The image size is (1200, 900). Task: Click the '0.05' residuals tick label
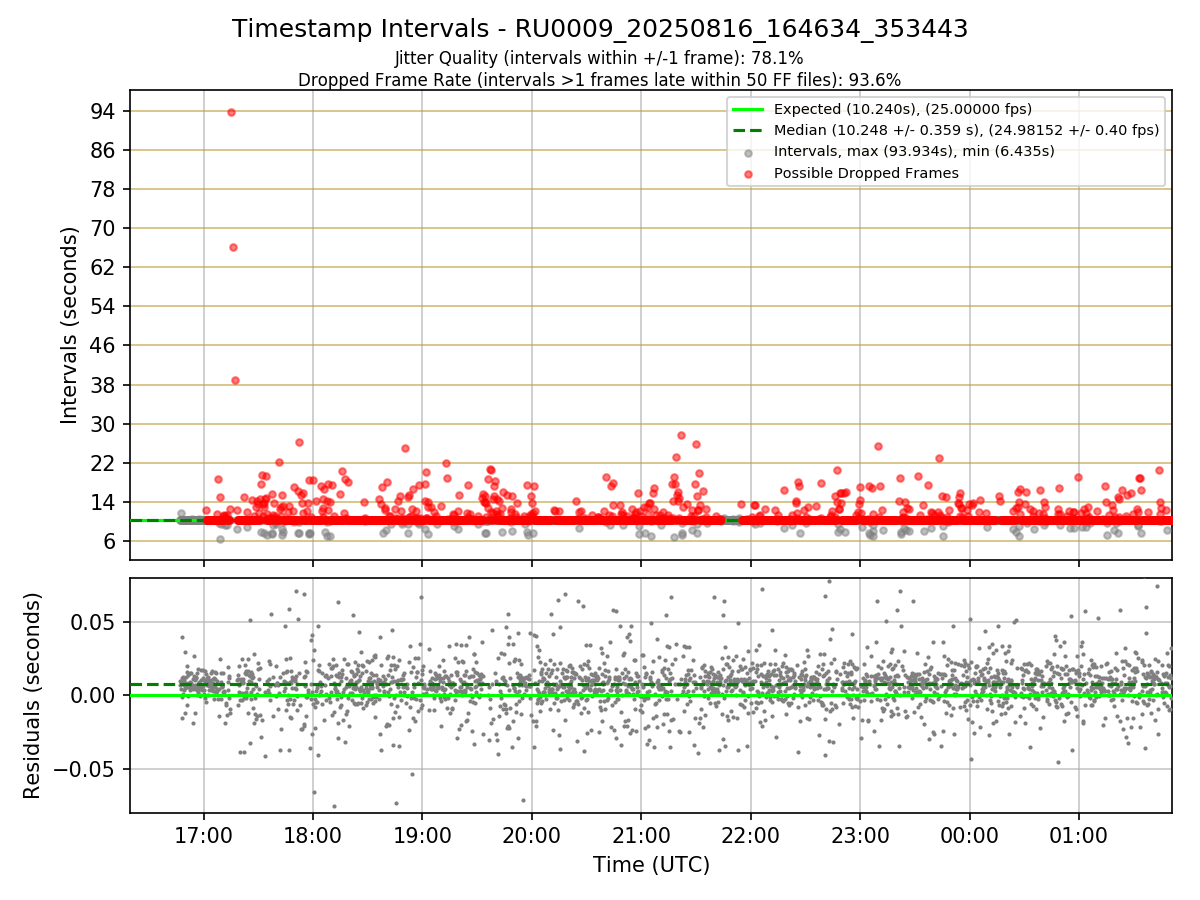(x=96, y=621)
